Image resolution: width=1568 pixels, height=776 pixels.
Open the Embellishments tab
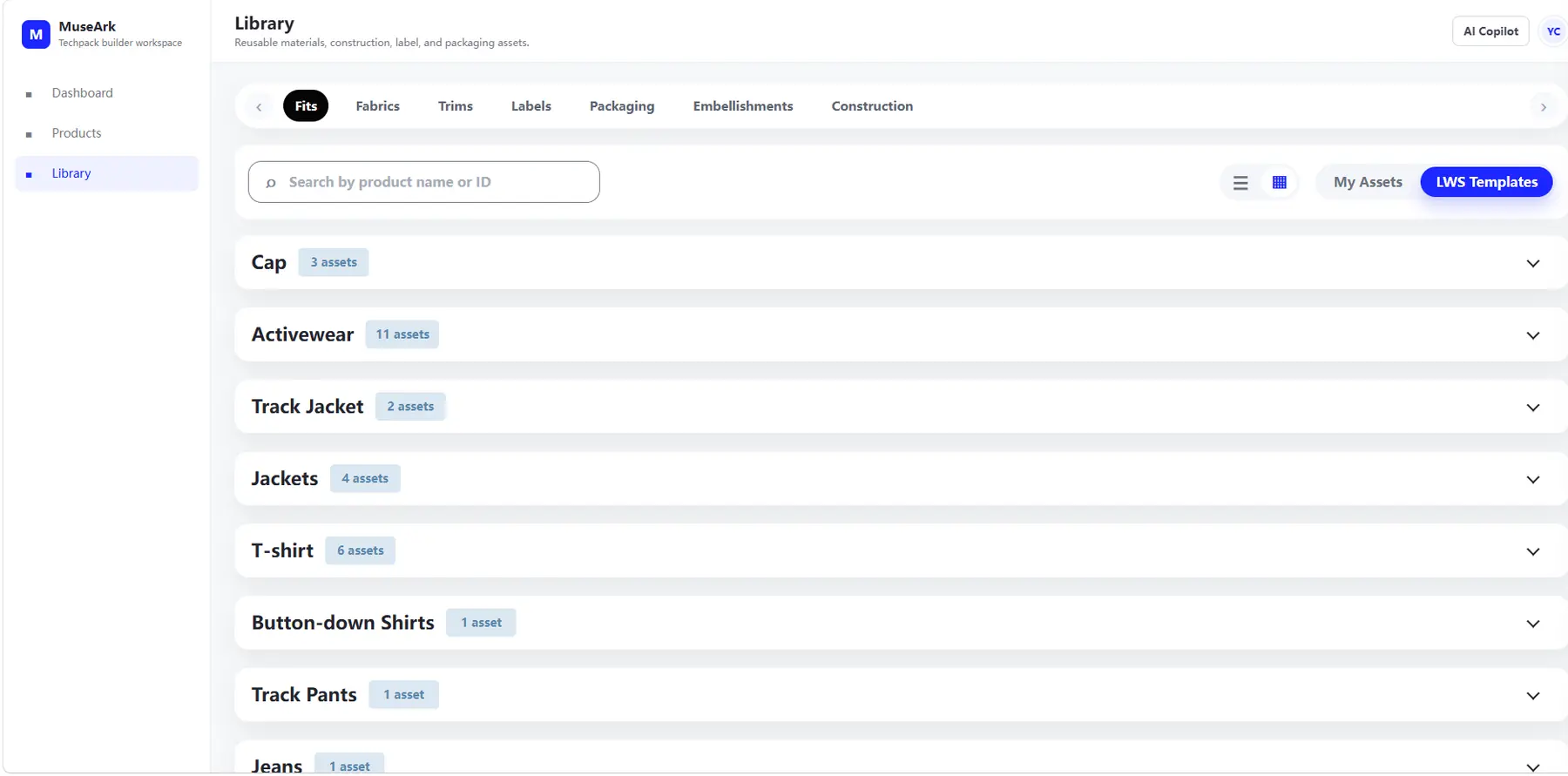coord(743,106)
